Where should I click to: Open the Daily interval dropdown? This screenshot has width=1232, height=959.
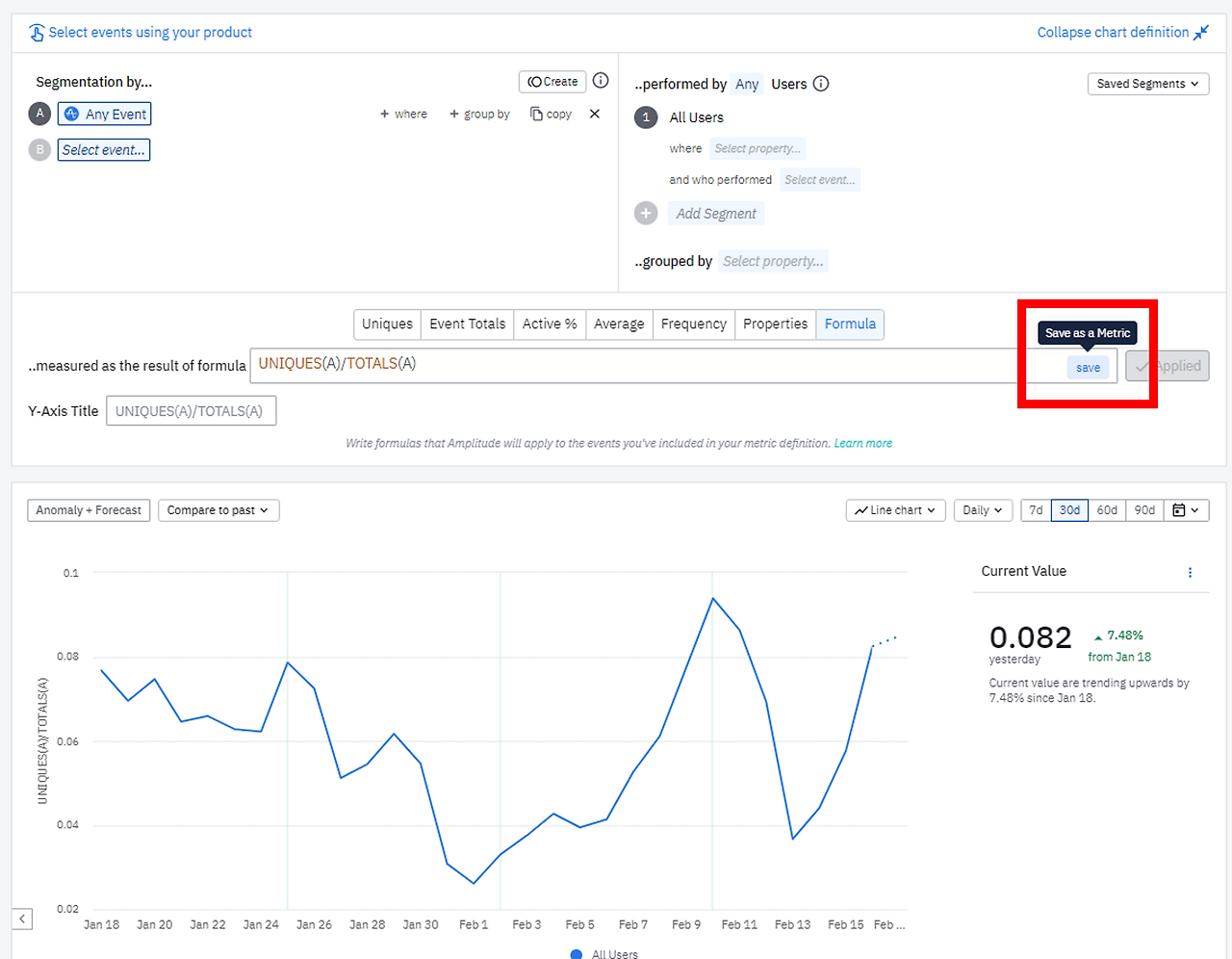983,510
